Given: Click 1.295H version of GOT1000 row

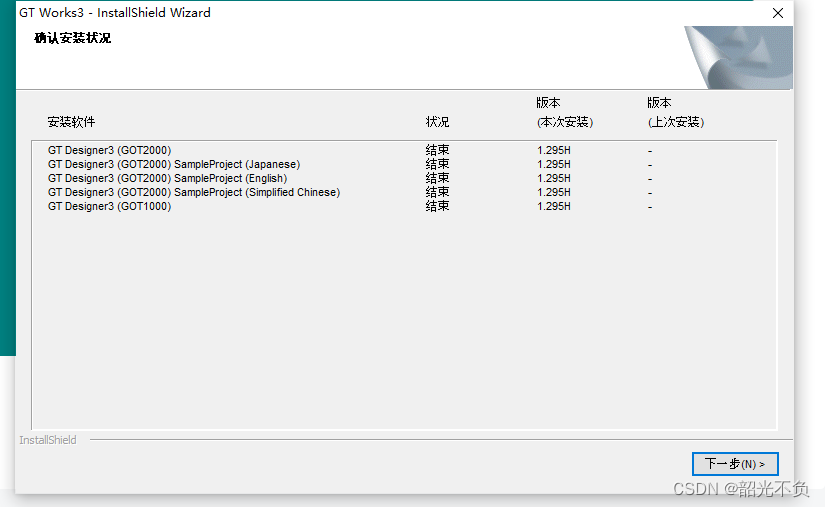Looking at the screenshot, I should pyautogui.click(x=554, y=206).
